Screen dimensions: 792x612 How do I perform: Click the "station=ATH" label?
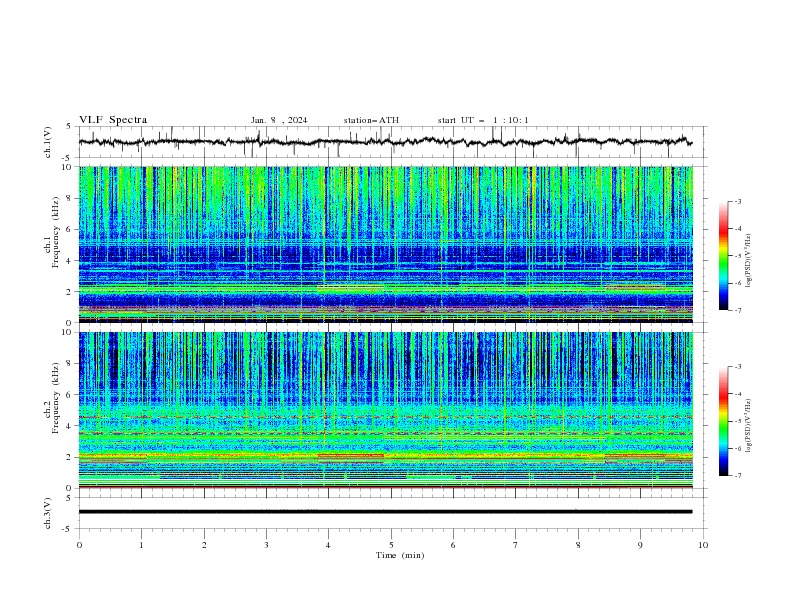(x=371, y=120)
